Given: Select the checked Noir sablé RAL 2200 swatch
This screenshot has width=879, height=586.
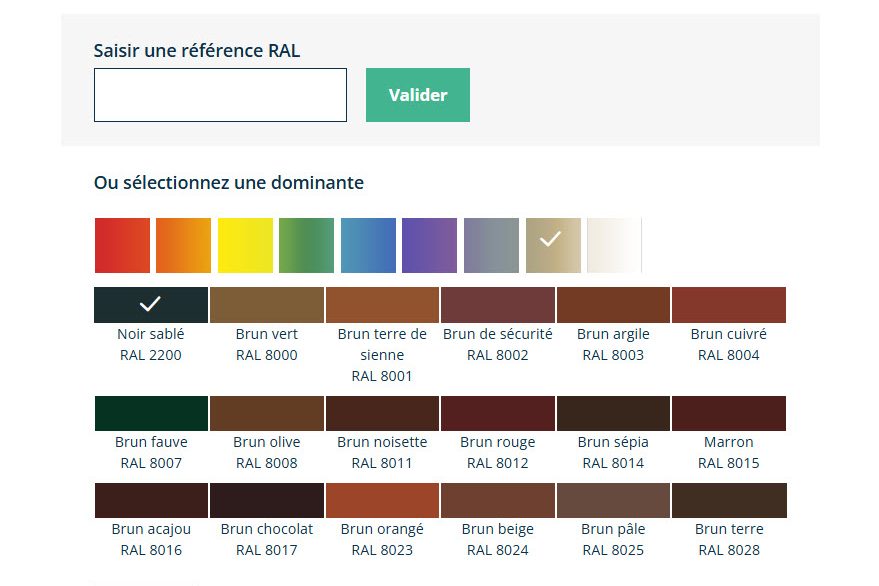Looking at the screenshot, I should pos(151,305).
